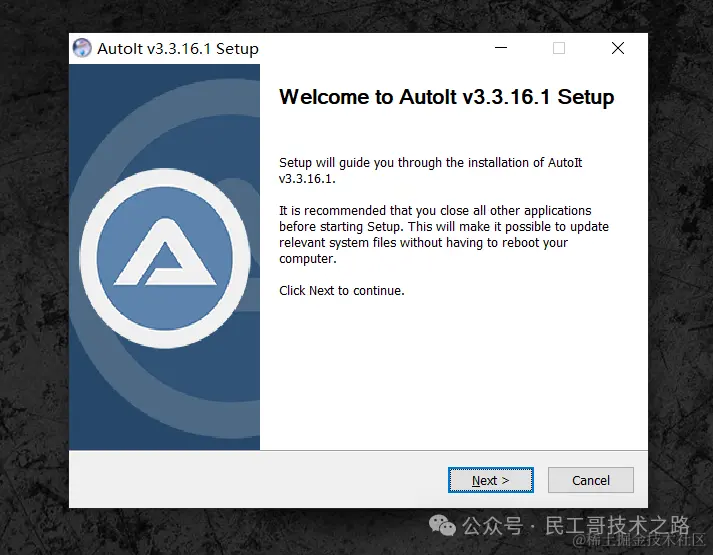Click the "Setup will guide you through" sentence
Viewport: 713px width, 555px height.
[430, 170]
